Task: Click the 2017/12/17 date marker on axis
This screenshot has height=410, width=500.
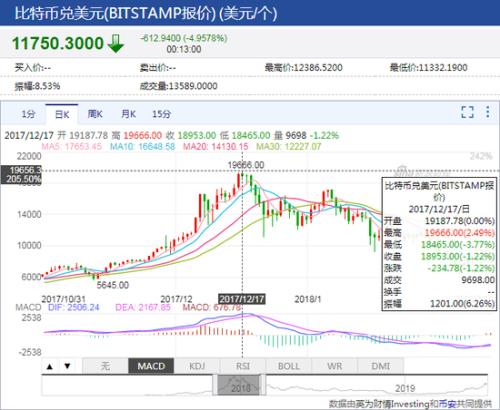Action: pyautogui.click(x=242, y=299)
